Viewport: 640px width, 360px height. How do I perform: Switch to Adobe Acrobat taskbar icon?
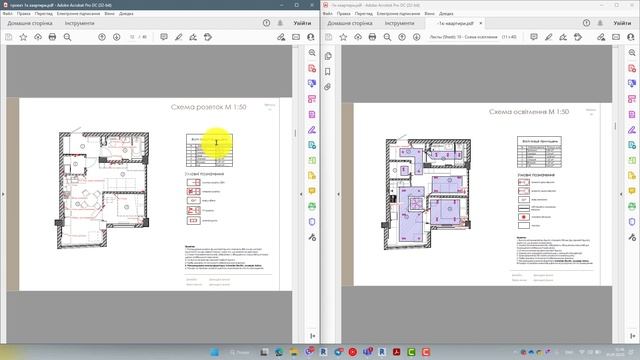point(396,352)
